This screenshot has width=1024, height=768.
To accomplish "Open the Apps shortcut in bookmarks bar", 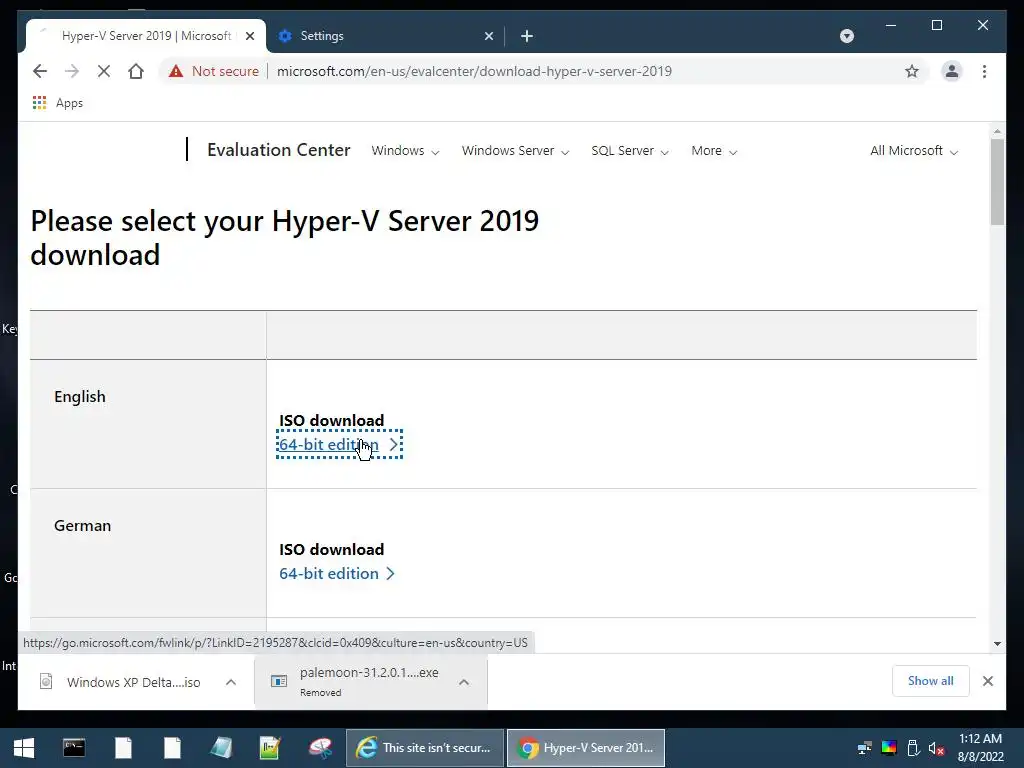I will (x=57, y=103).
